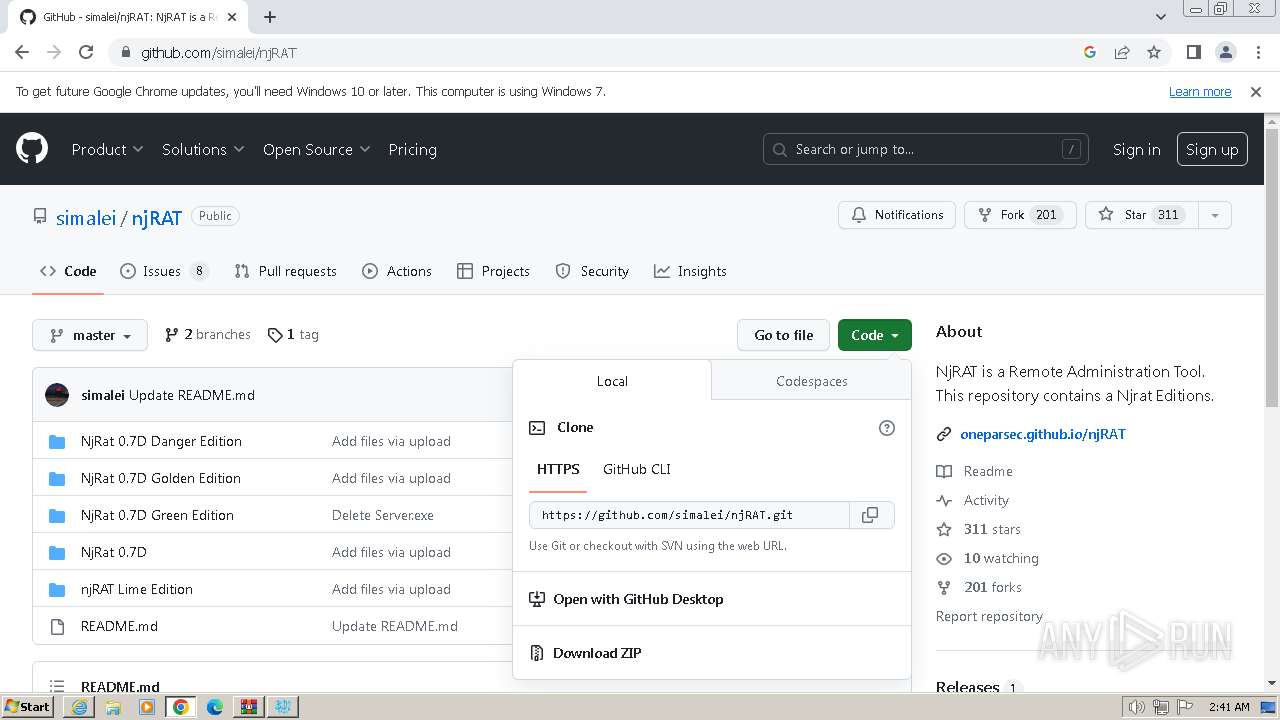The width and height of the screenshot is (1280, 720).
Task: Click the Learn more link
Action: coord(1200,92)
